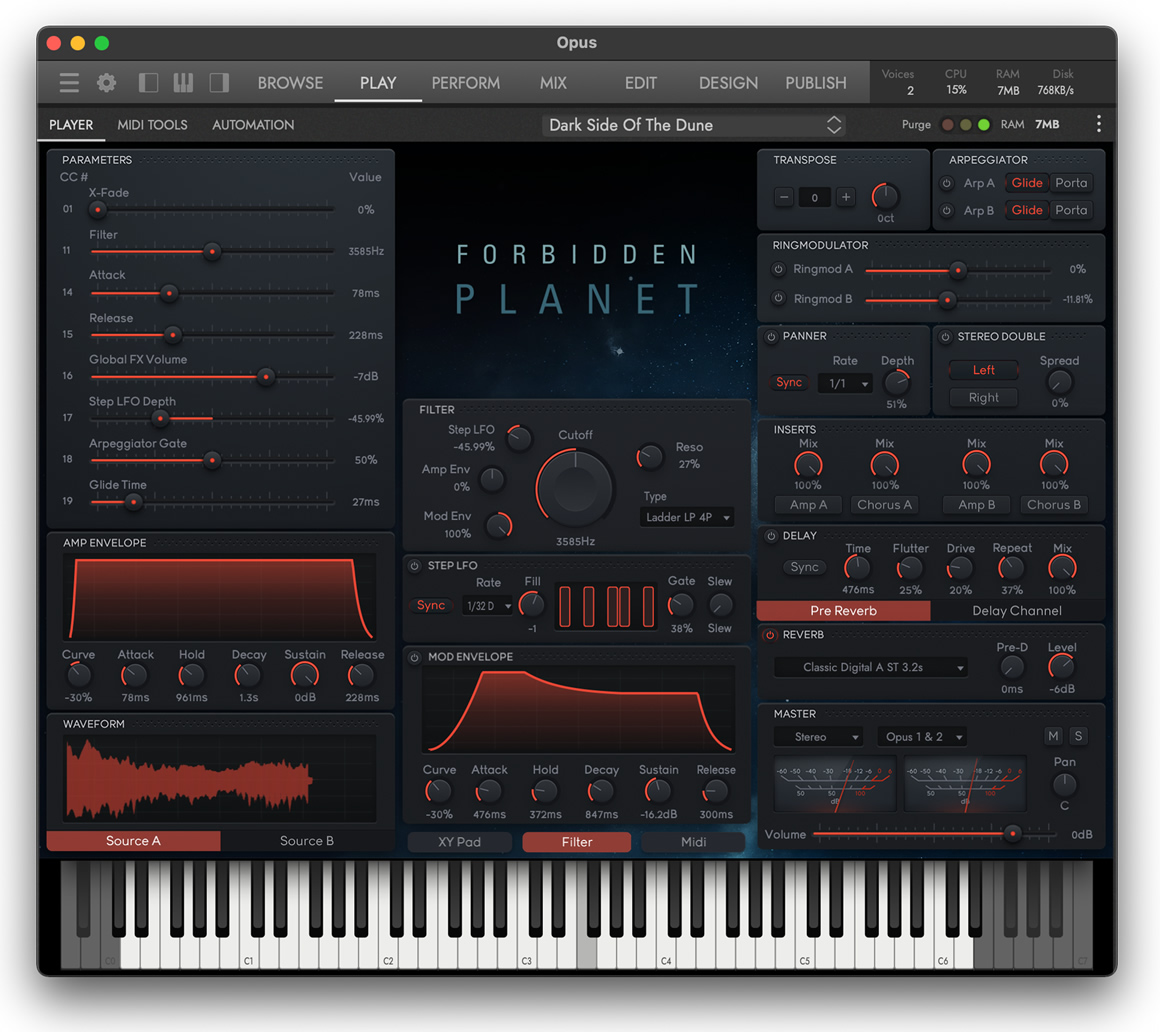Screen dimensions: 1160x1032
Task: Click Arp A Porta button
Action: click(1070, 183)
